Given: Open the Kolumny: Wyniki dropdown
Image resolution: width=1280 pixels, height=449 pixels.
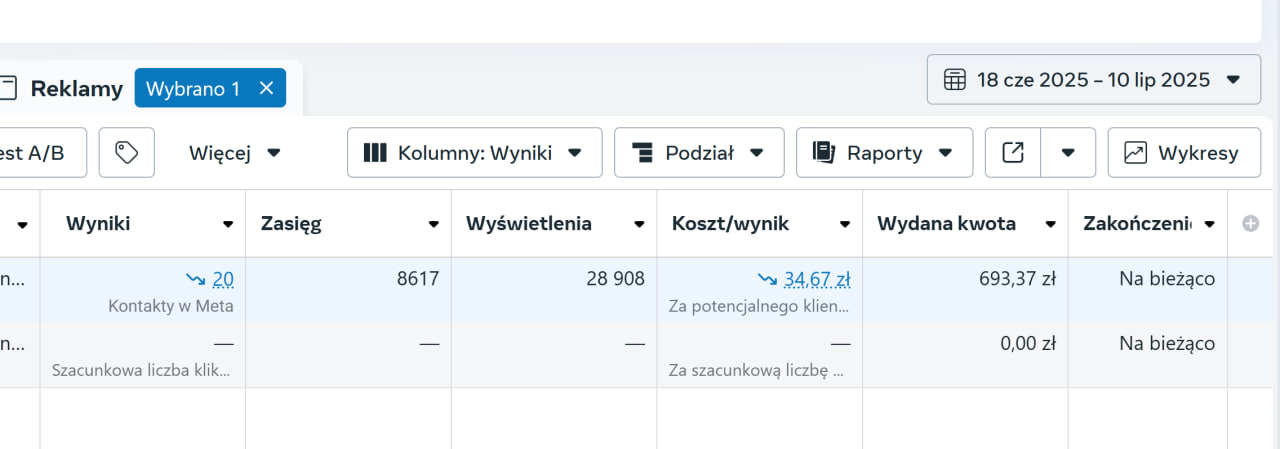Looking at the screenshot, I should click(x=474, y=153).
